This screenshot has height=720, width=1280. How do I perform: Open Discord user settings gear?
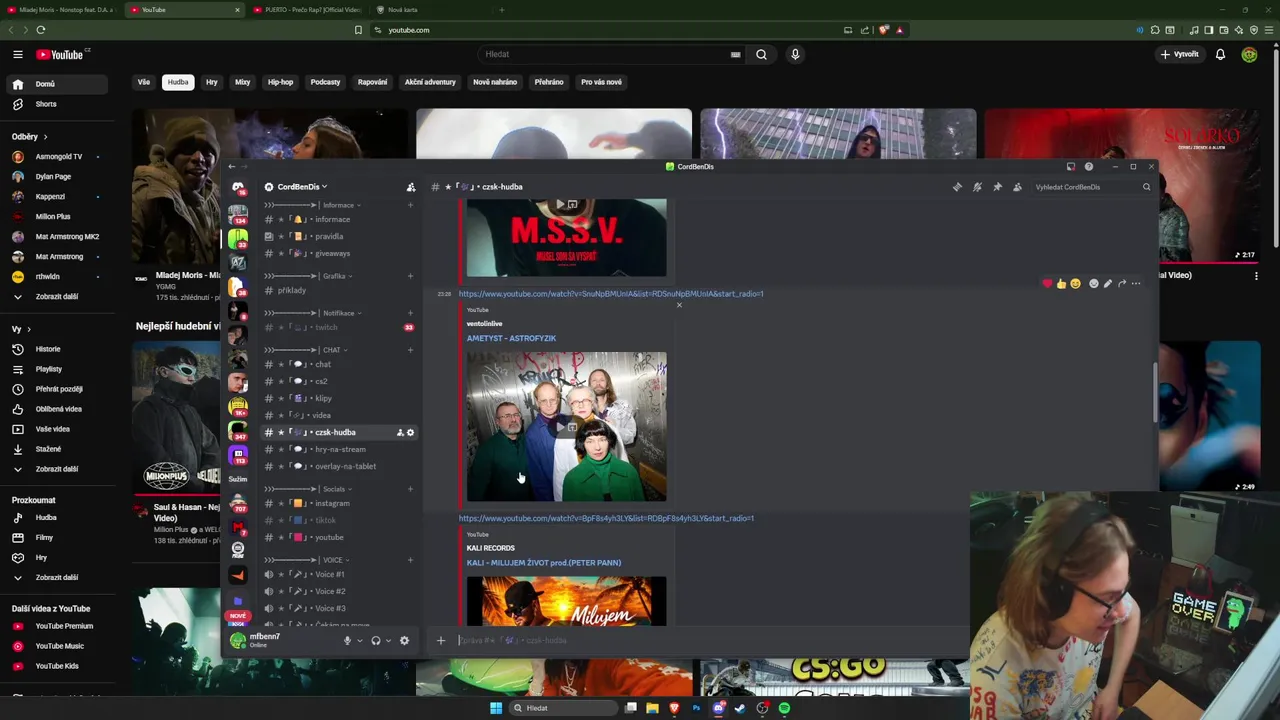(404, 641)
